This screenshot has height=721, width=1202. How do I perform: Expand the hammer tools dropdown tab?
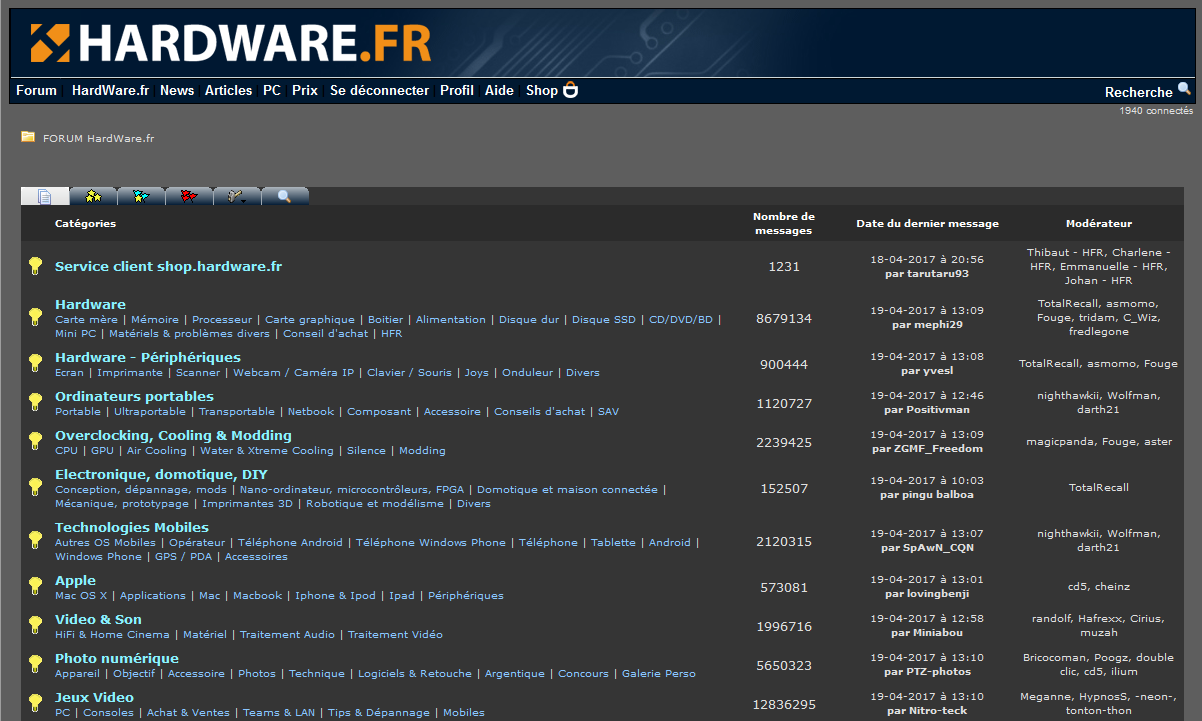237,196
